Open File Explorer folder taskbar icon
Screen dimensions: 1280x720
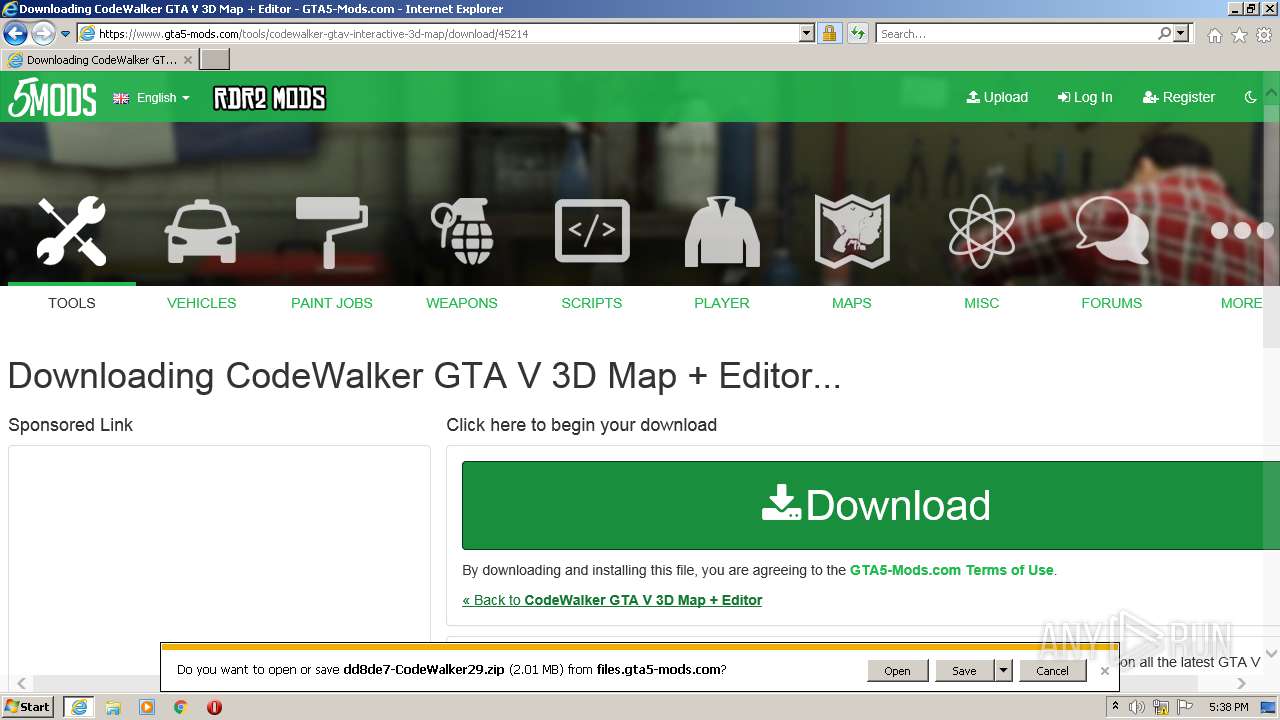(x=113, y=707)
